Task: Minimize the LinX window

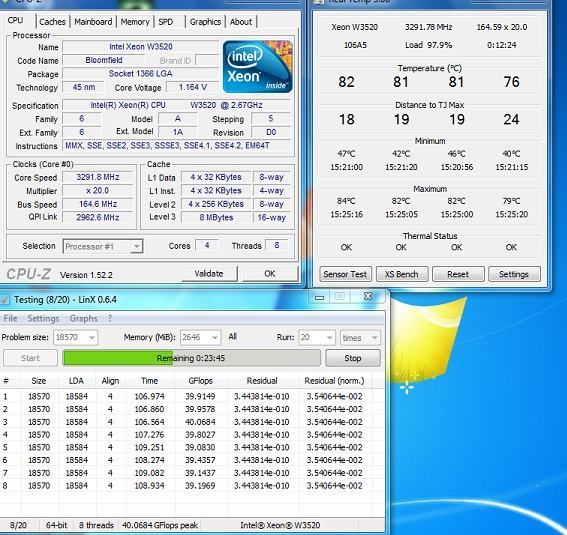Action: tap(319, 297)
